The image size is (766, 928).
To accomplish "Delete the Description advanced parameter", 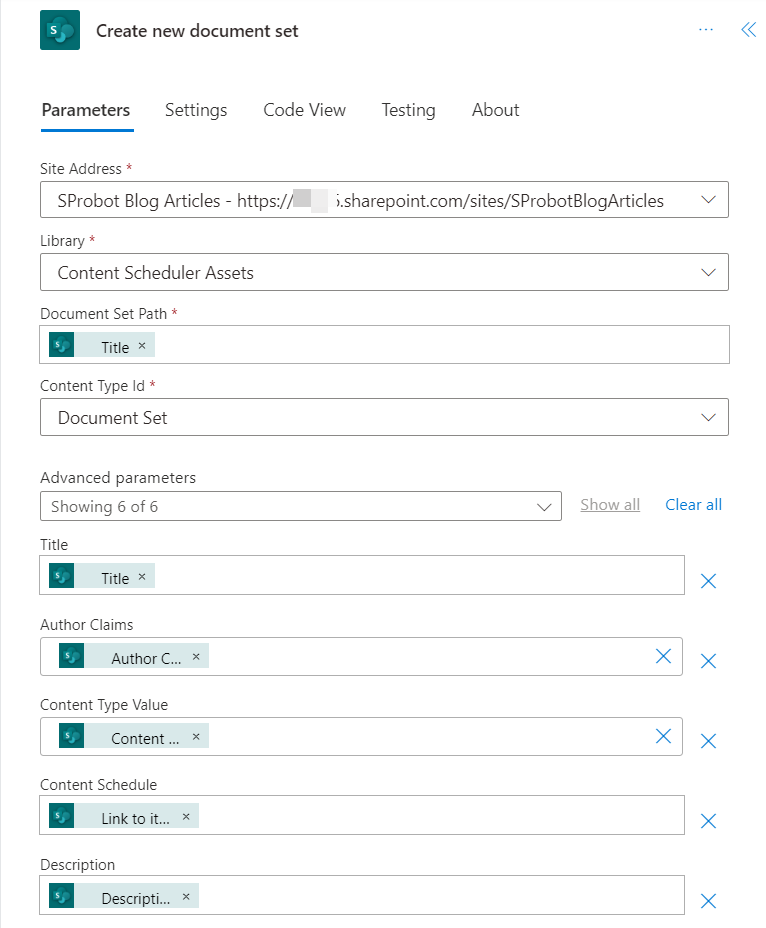I will pos(709,901).
